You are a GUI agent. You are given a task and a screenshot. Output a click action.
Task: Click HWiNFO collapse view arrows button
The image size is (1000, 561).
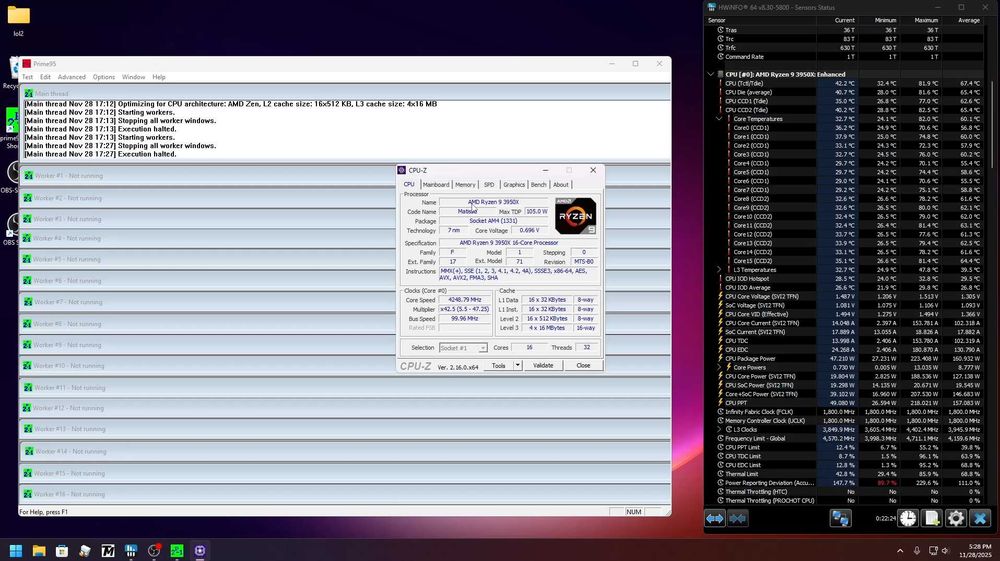pos(738,518)
